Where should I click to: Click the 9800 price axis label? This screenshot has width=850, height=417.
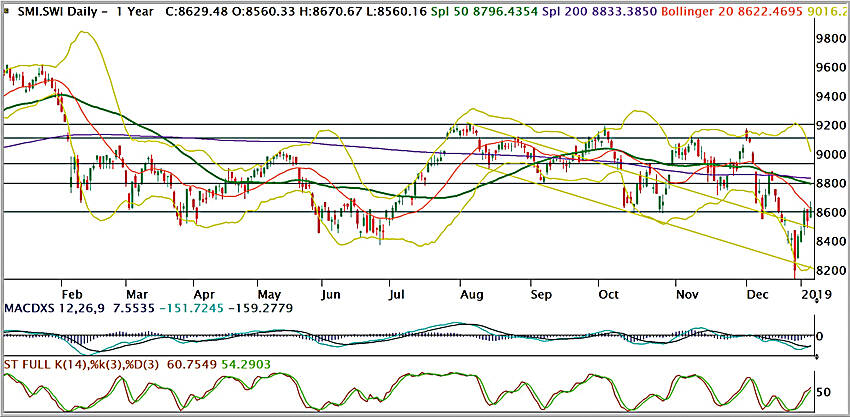[832, 39]
